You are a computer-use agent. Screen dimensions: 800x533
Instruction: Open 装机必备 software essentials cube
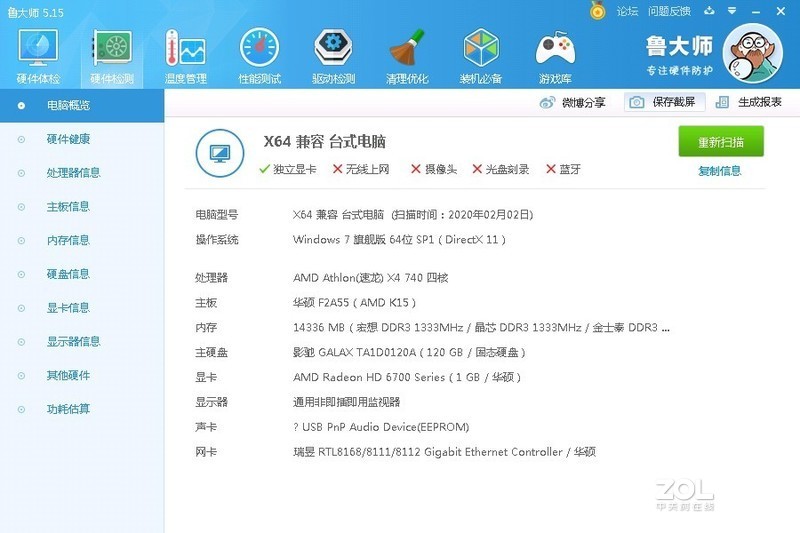[x=481, y=56]
